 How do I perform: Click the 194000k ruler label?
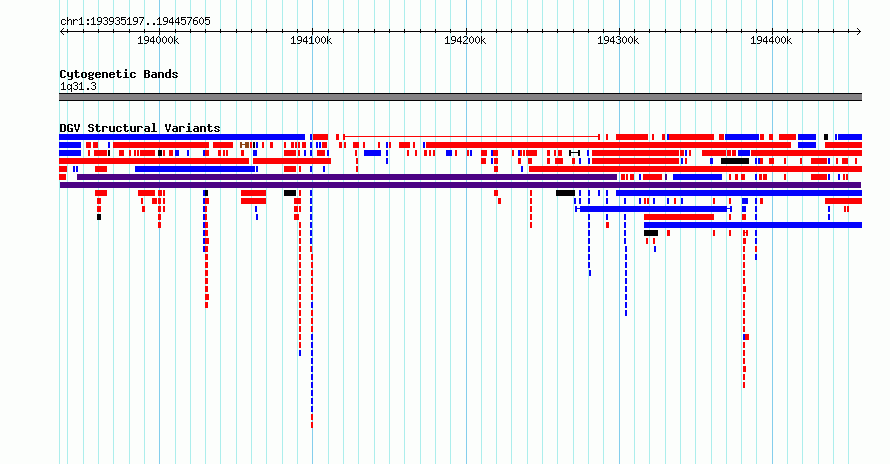158,40
